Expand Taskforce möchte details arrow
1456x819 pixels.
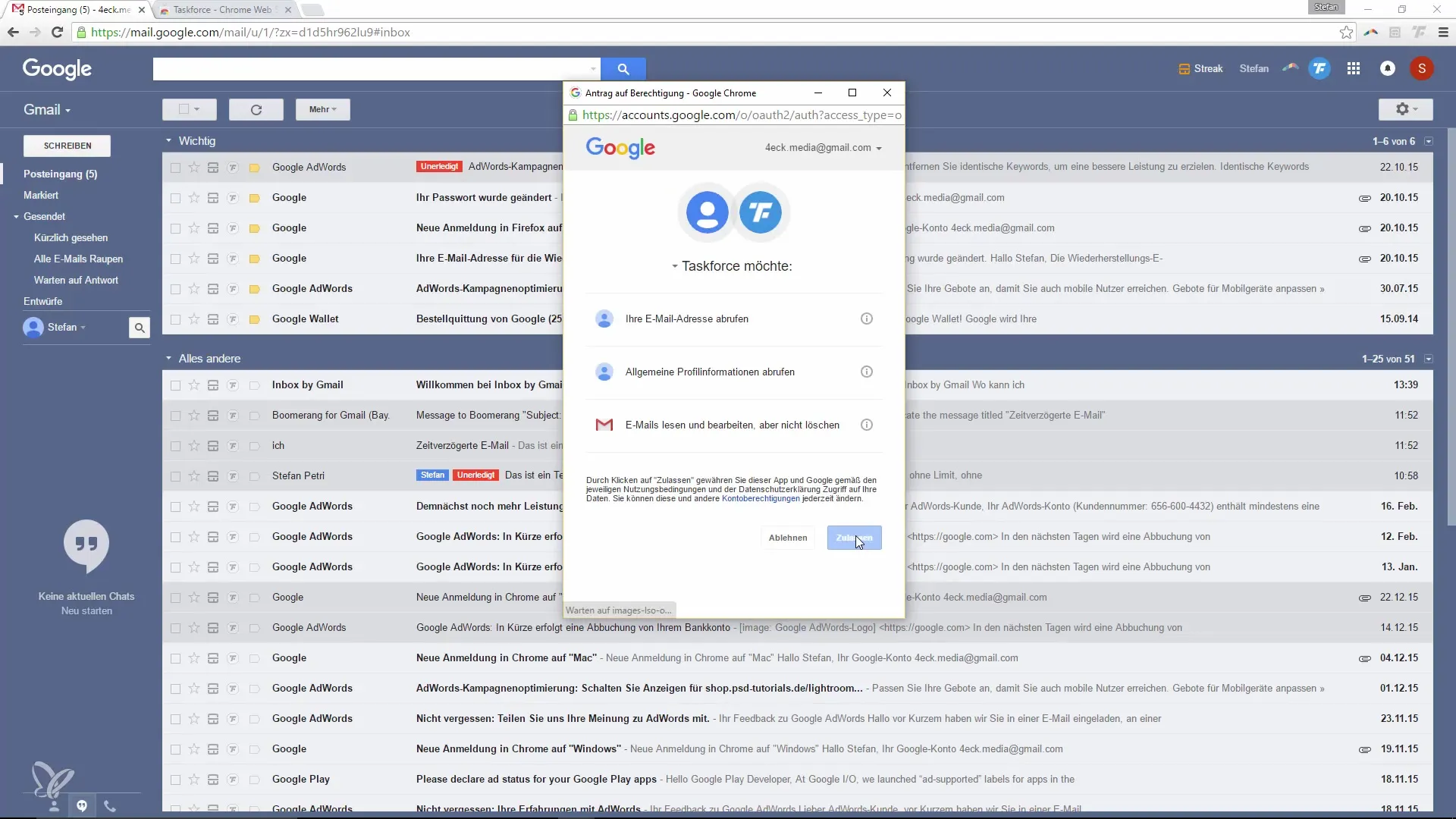[x=674, y=266]
